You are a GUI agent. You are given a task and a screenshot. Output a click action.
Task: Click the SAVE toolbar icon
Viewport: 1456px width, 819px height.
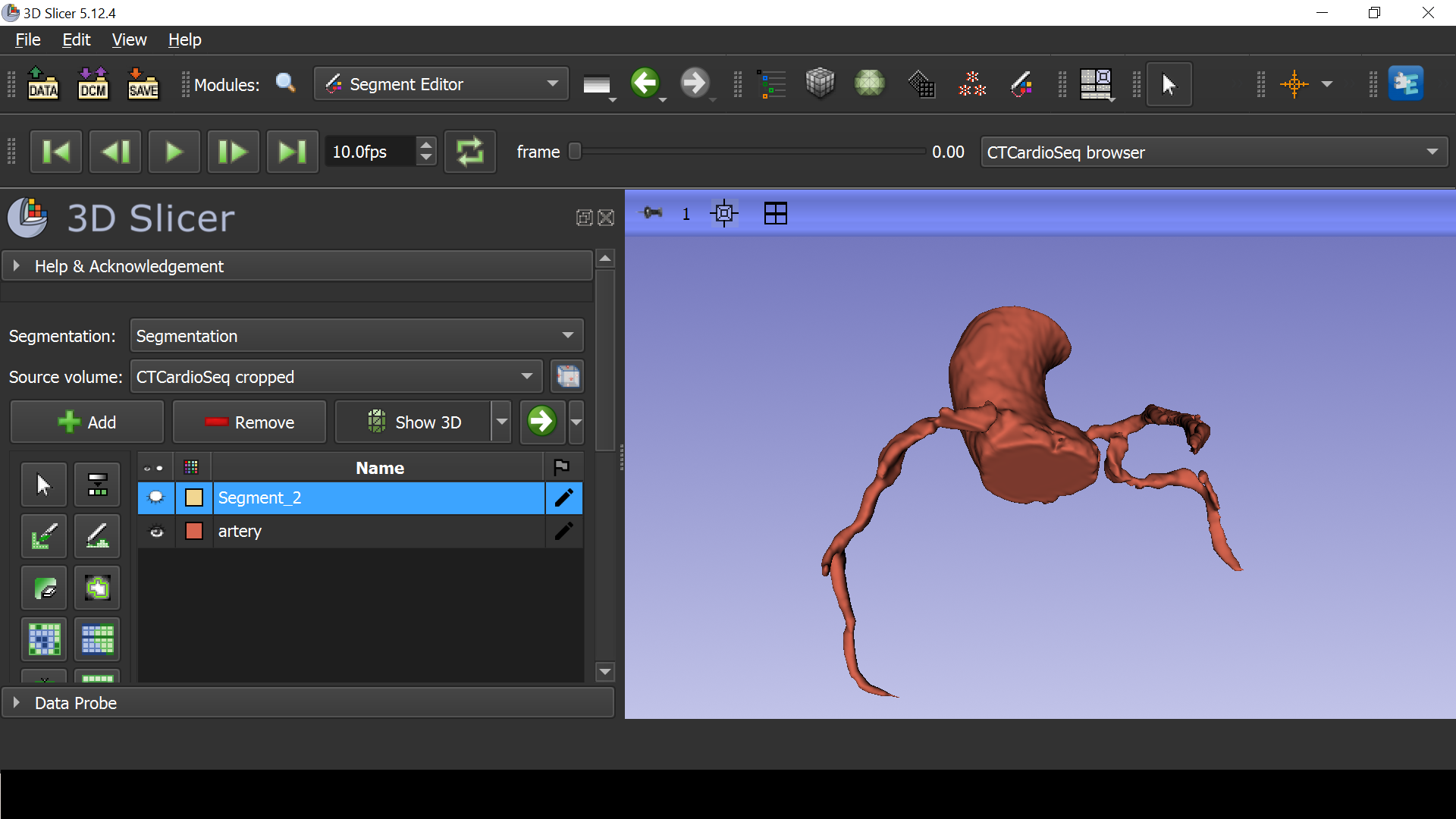coord(143,83)
